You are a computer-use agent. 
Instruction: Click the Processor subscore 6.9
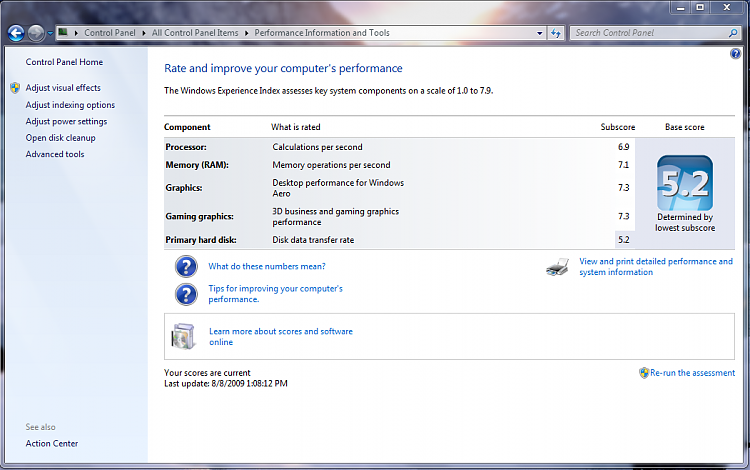(623, 147)
